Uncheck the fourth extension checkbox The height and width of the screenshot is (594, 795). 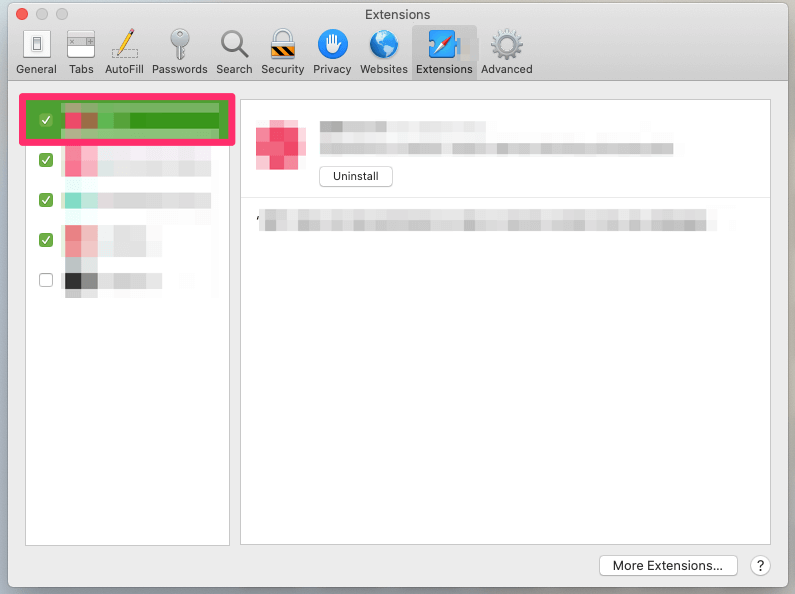(x=46, y=240)
